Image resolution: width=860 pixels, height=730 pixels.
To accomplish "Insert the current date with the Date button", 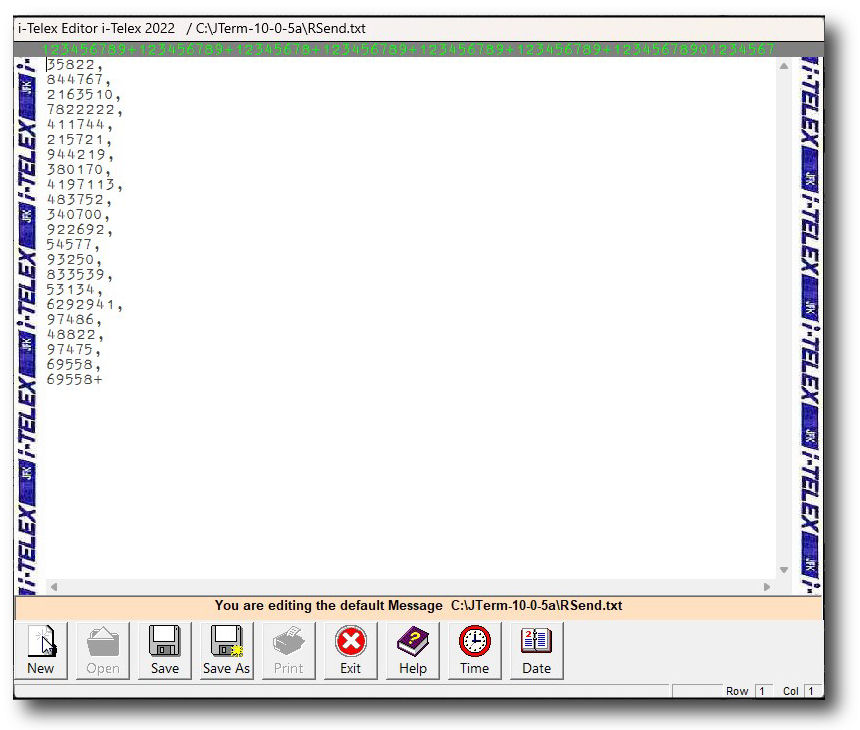I will (x=536, y=650).
